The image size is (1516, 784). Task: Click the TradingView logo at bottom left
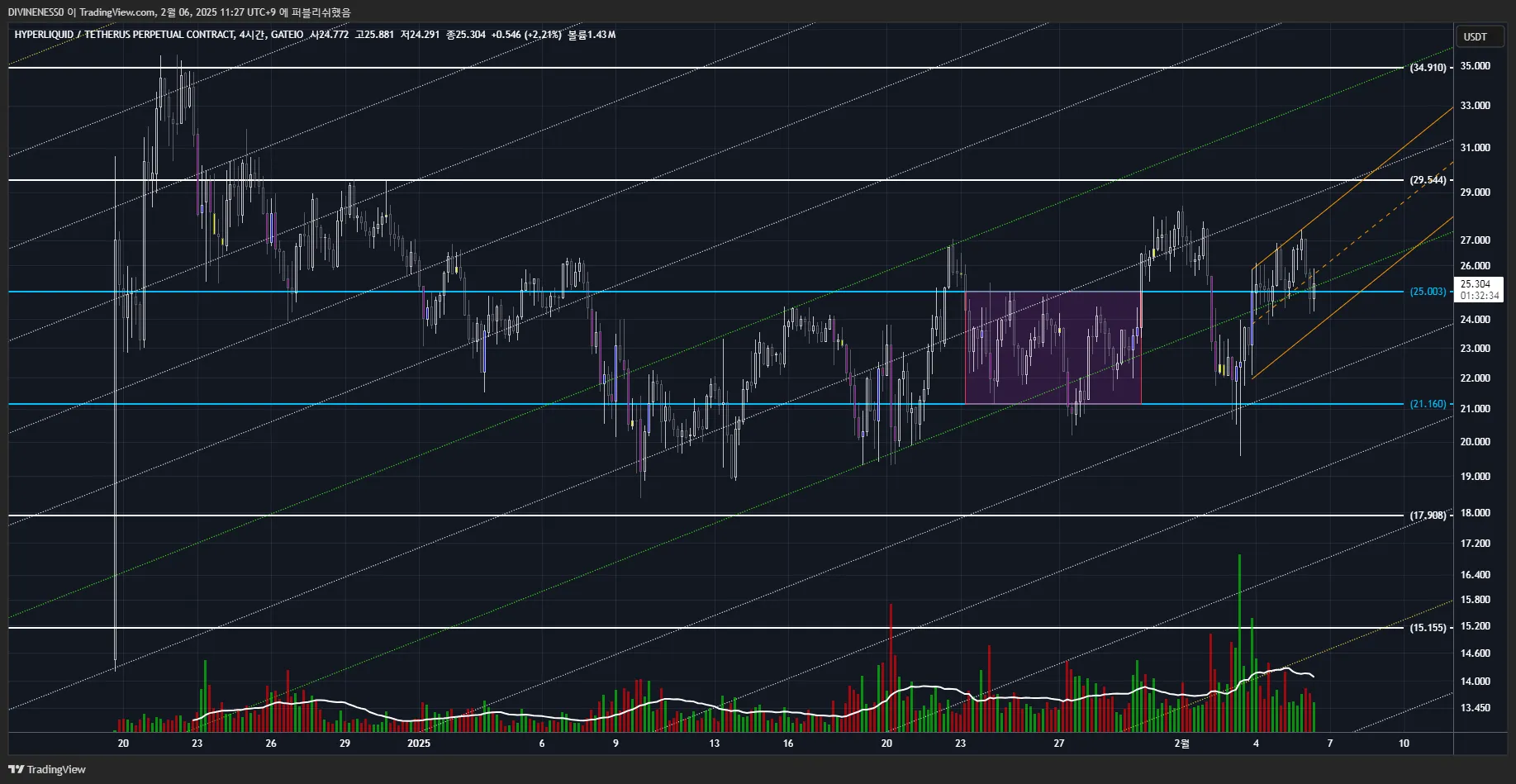tap(47, 769)
